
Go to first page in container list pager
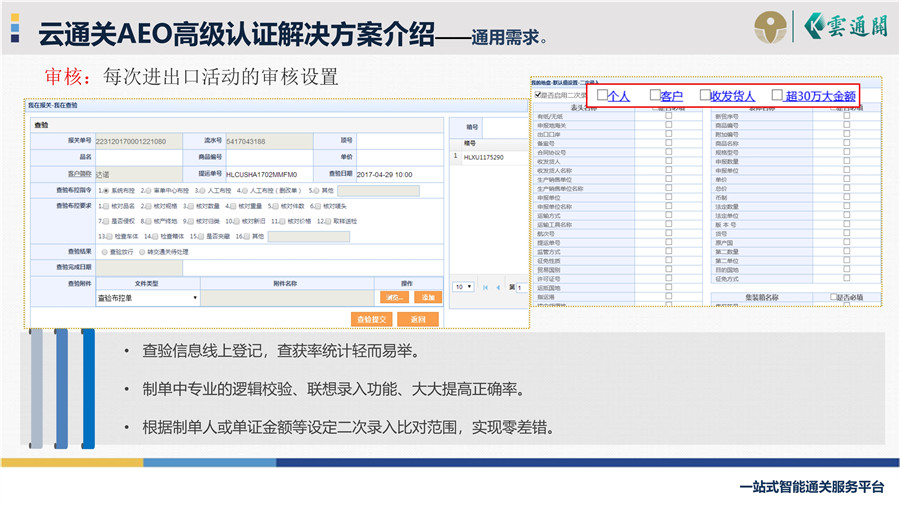(x=486, y=287)
